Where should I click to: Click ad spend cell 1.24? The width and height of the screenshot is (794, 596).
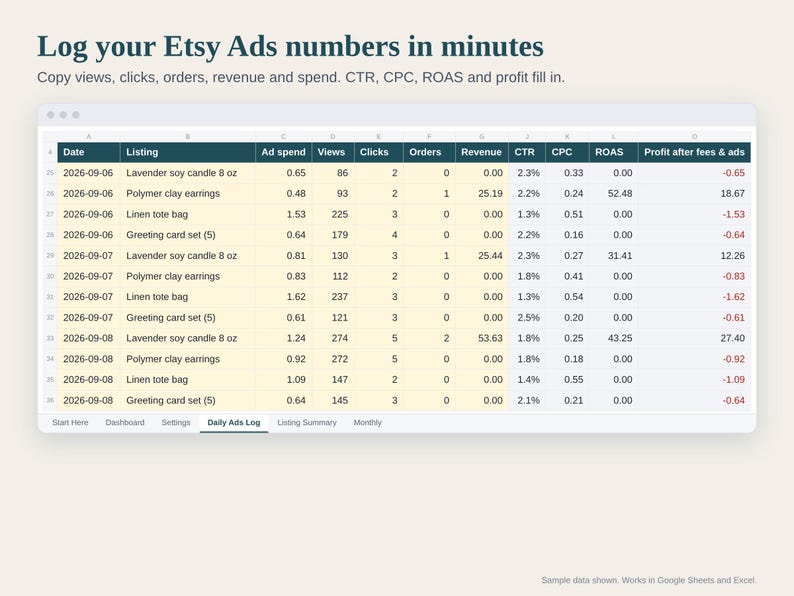283,338
